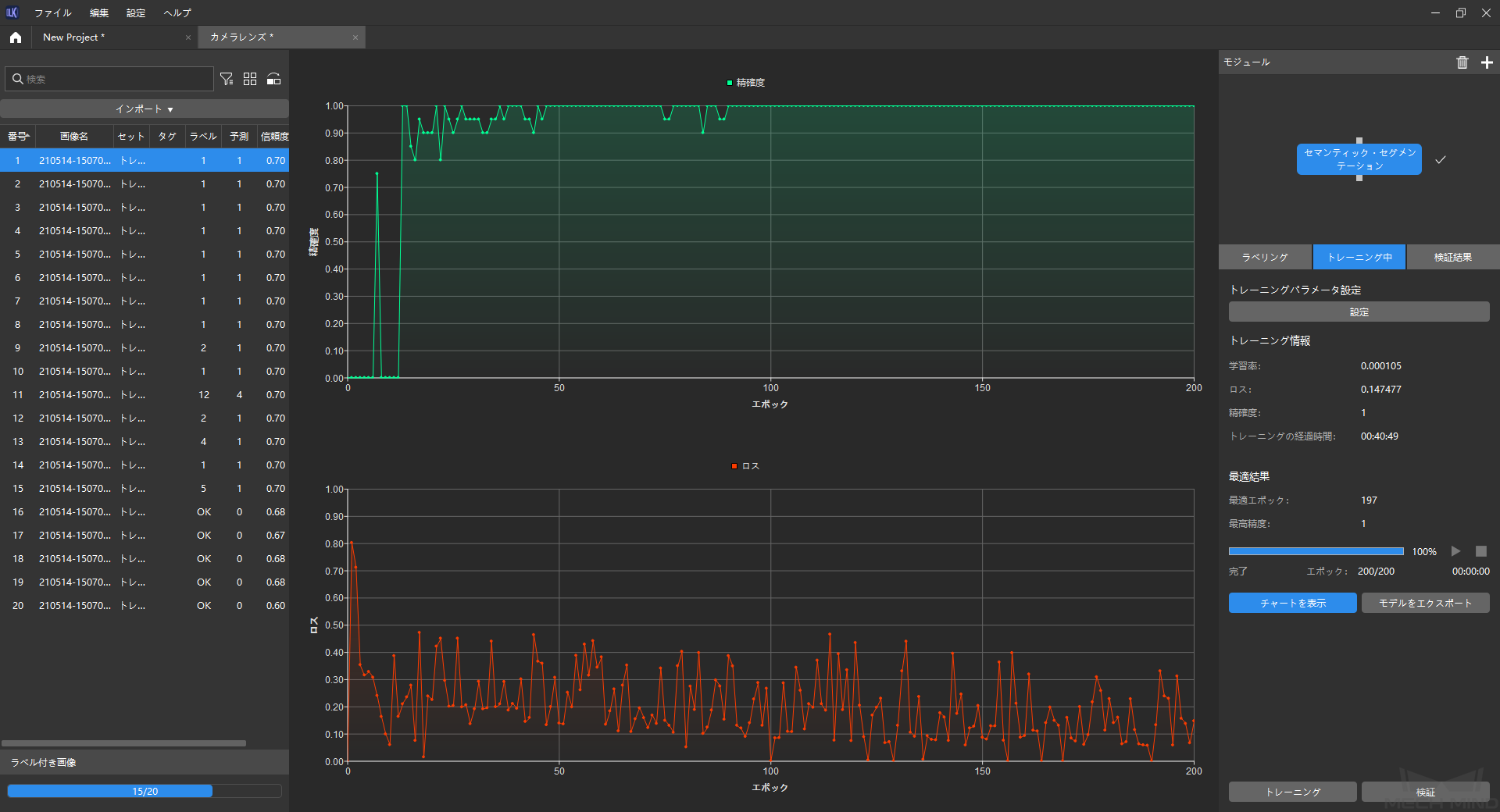The image size is (1500, 812).
Task: Click the セット column header
Action: click(131, 137)
